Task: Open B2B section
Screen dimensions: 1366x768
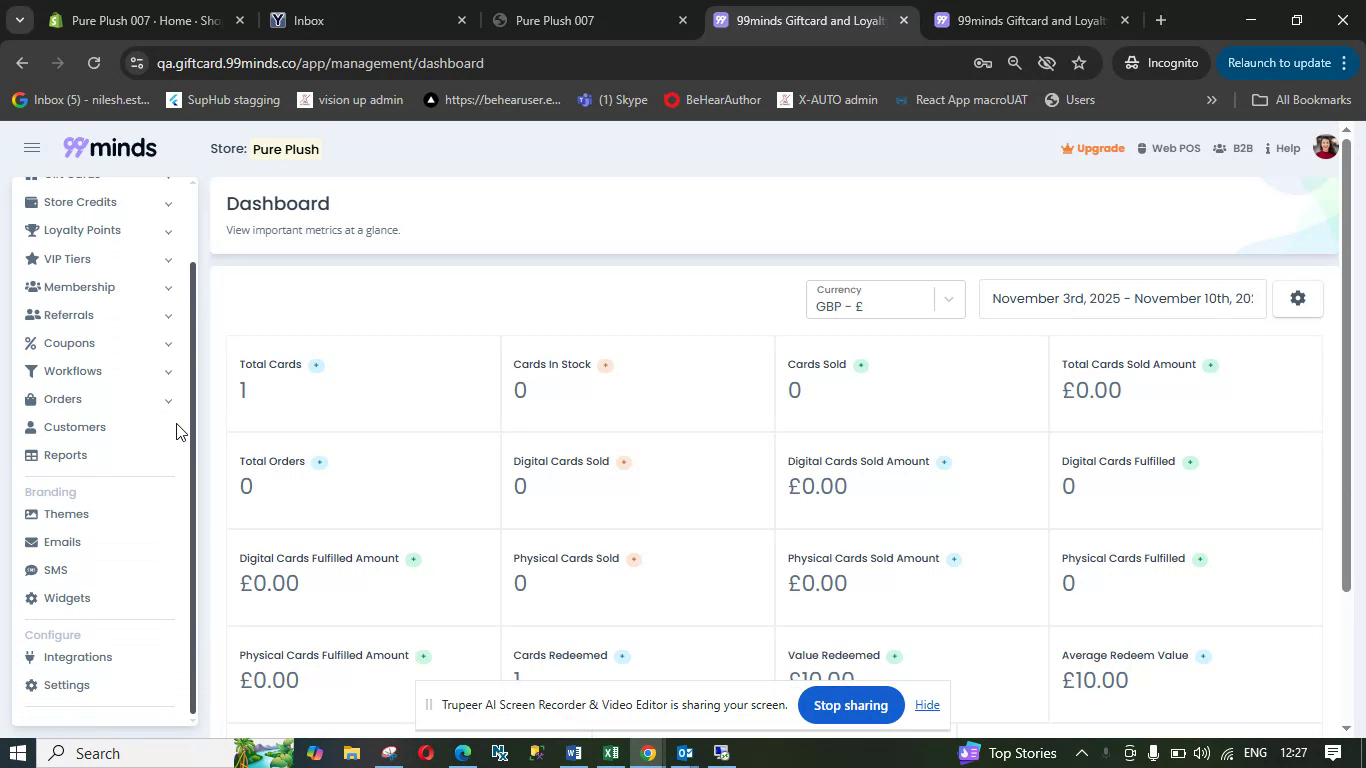Action: (x=1233, y=148)
